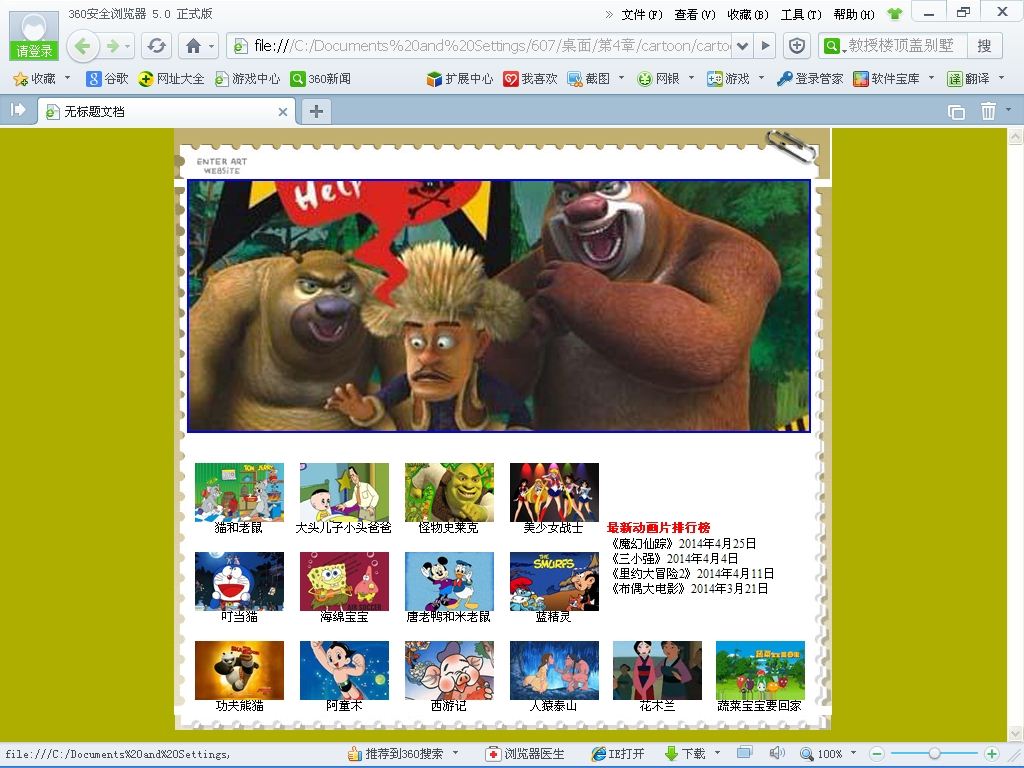Open the 文件(F) menu
This screenshot has width=1024, height=768.
tap(641, 14)
